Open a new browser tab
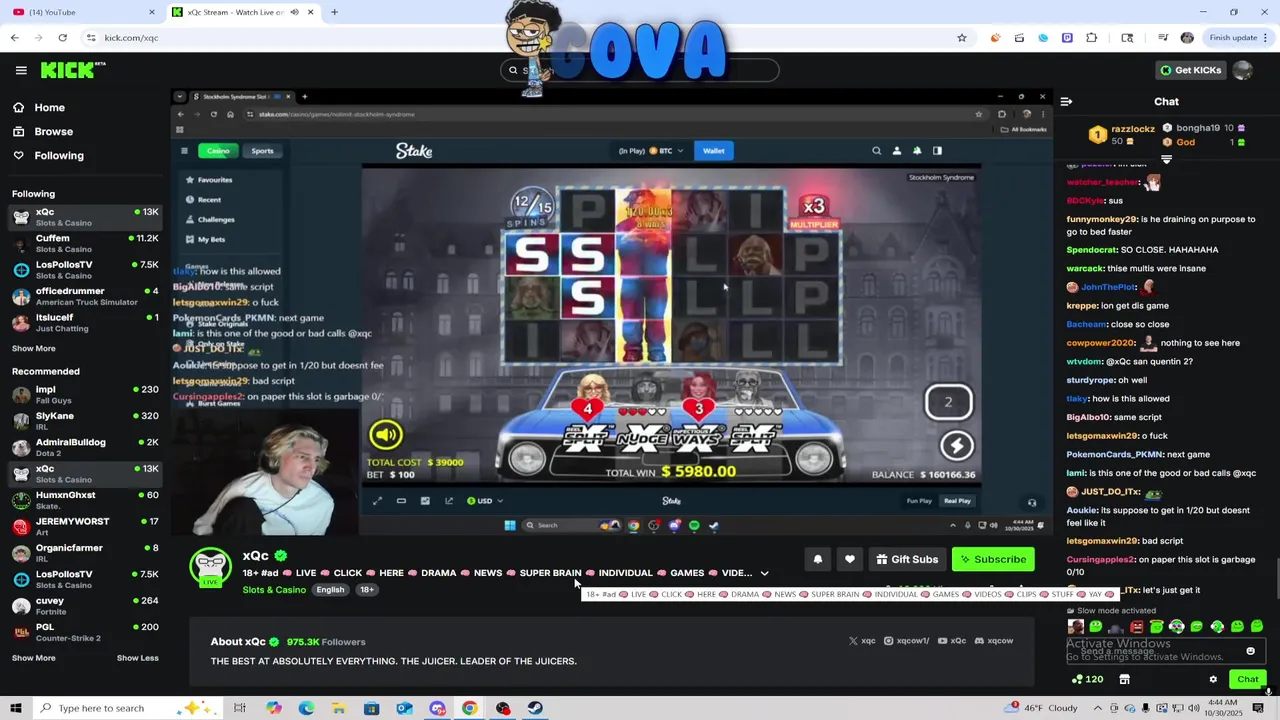This screenshot has width=1280, height=720. click(334, 12)
